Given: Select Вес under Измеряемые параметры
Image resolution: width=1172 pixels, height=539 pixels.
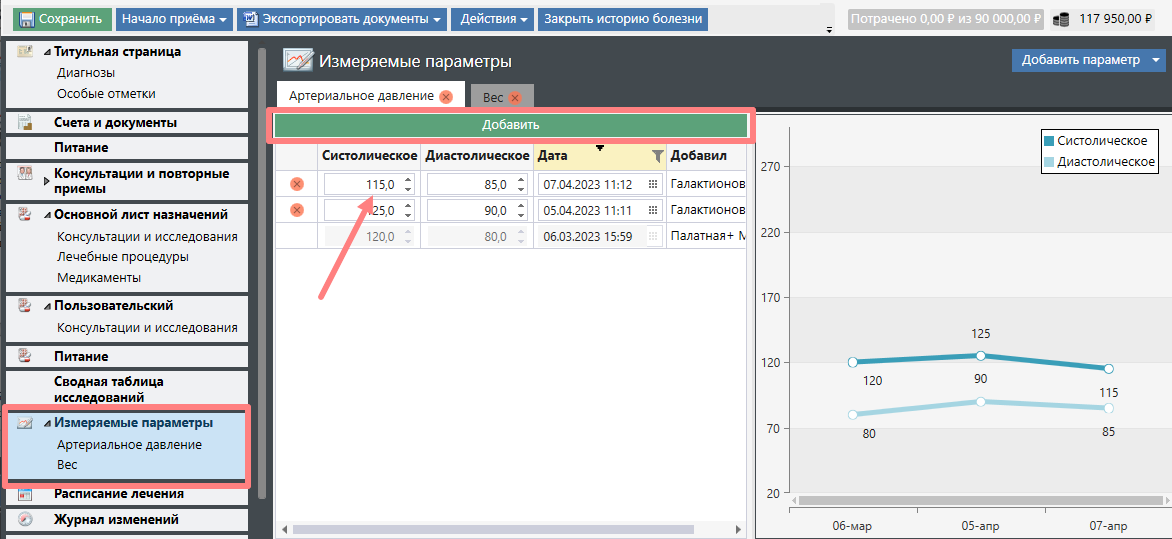Looking at the screenshot, I should (67, 465).
